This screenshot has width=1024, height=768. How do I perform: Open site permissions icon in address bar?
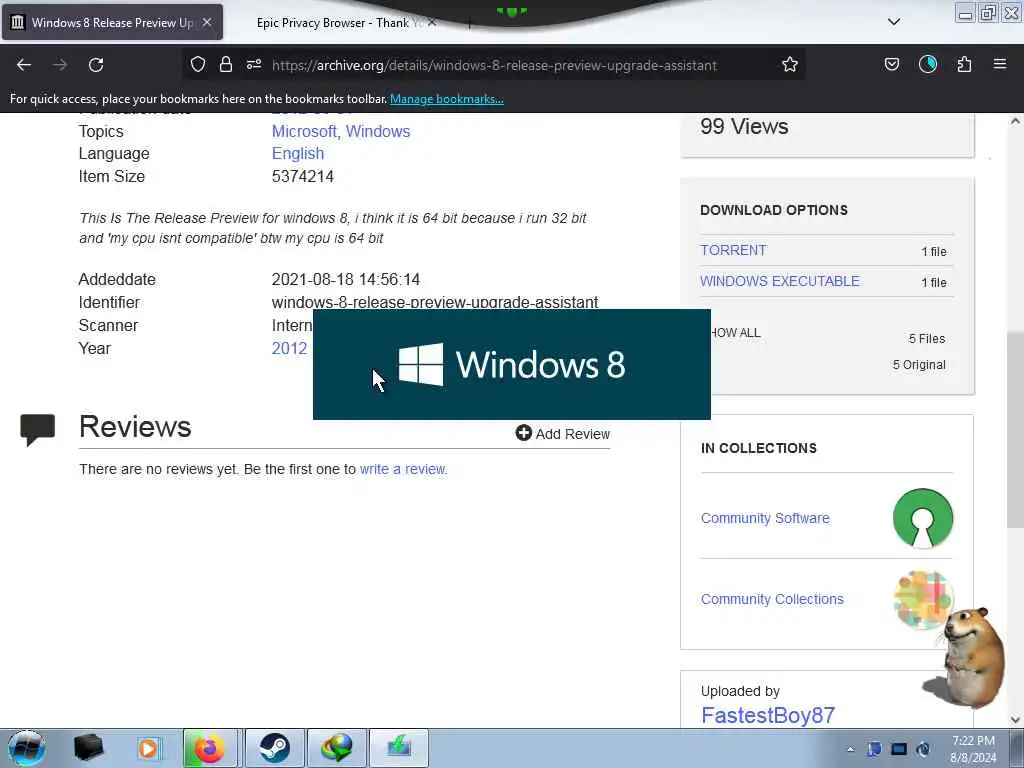pos(254,64)
